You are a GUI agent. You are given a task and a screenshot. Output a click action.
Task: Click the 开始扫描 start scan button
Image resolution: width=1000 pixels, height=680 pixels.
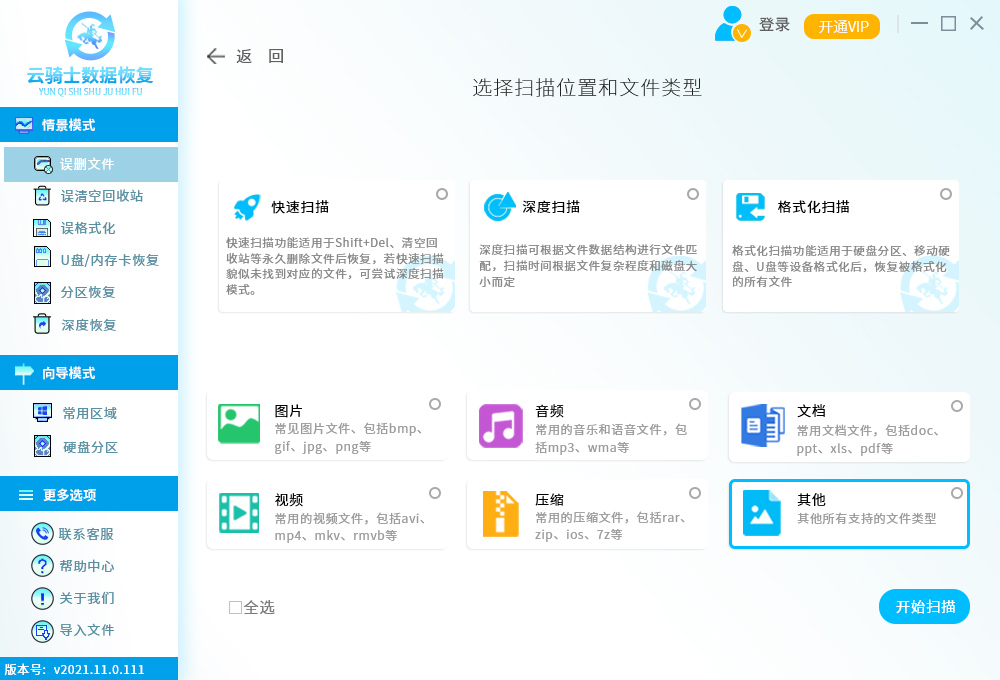pyautogui.click(x=924, y=606)
